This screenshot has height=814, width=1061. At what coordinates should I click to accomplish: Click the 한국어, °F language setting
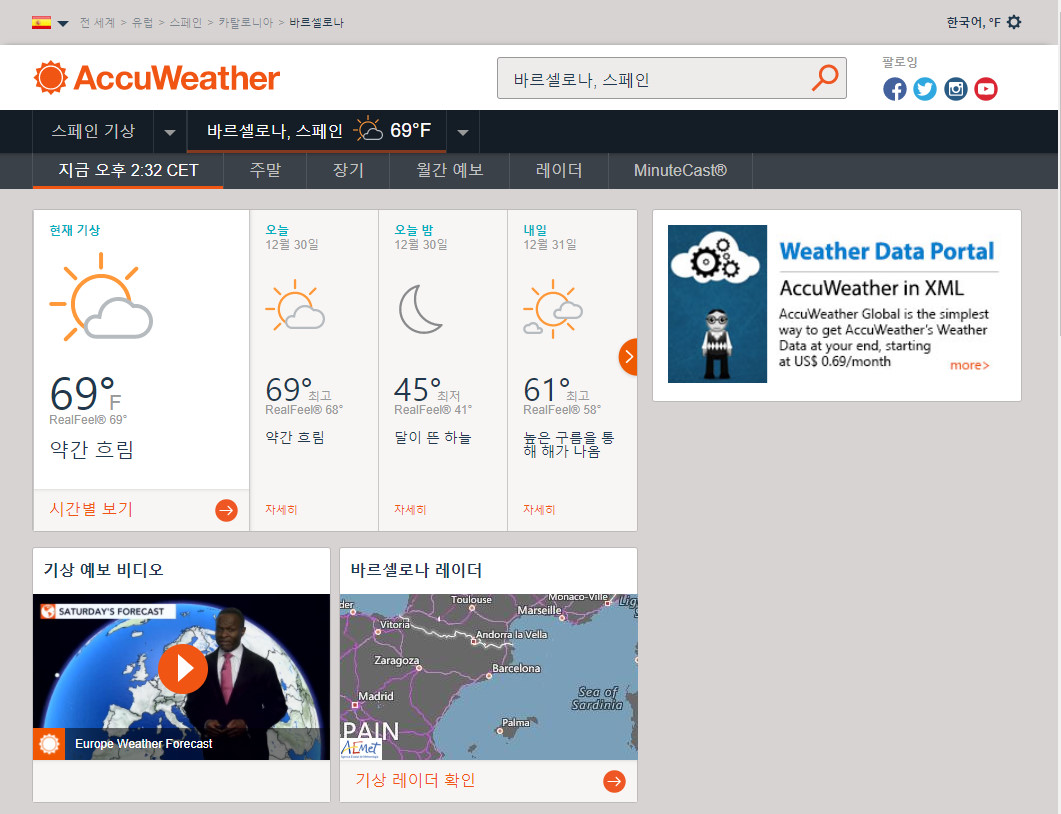point(973,22)
